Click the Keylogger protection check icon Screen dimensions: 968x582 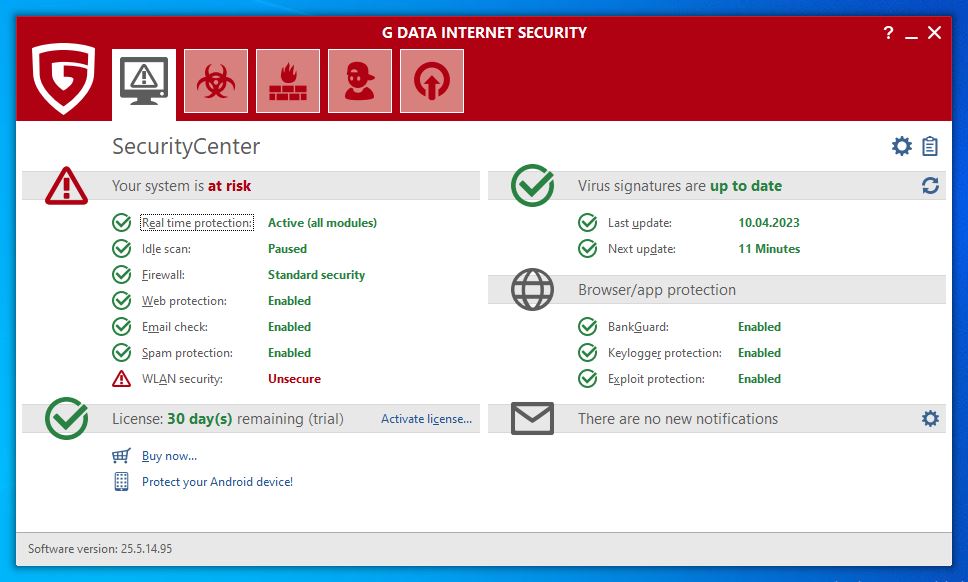click(587, 352)
